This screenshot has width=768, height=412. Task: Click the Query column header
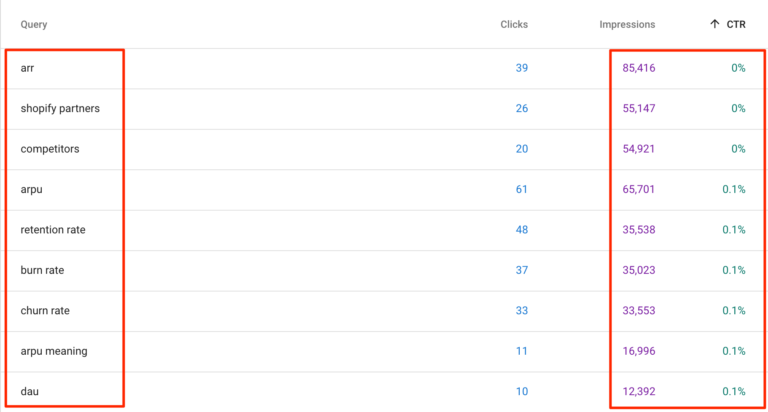(34, 24)
